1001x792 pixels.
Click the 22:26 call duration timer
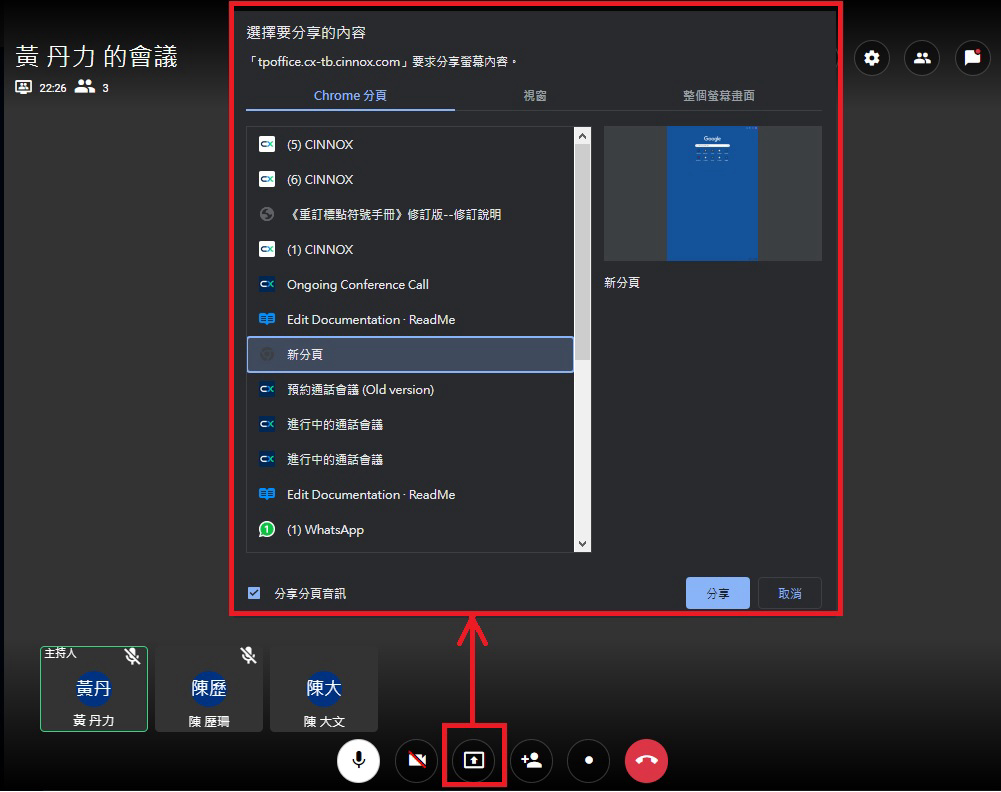pos(52,87)
